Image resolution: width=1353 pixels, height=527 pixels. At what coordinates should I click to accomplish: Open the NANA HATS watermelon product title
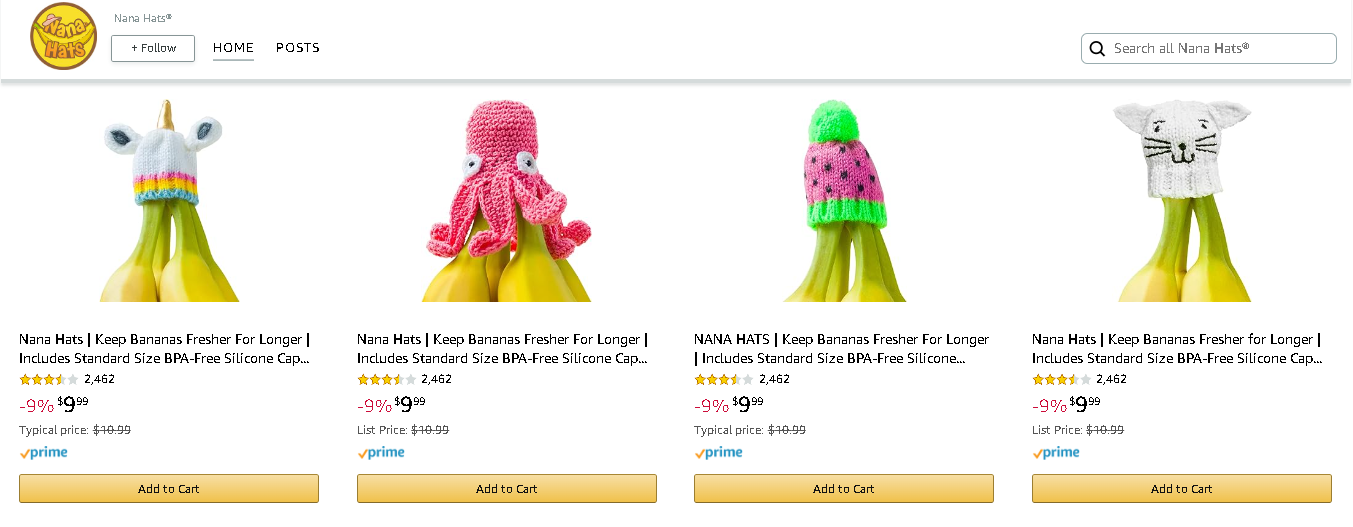841,349
